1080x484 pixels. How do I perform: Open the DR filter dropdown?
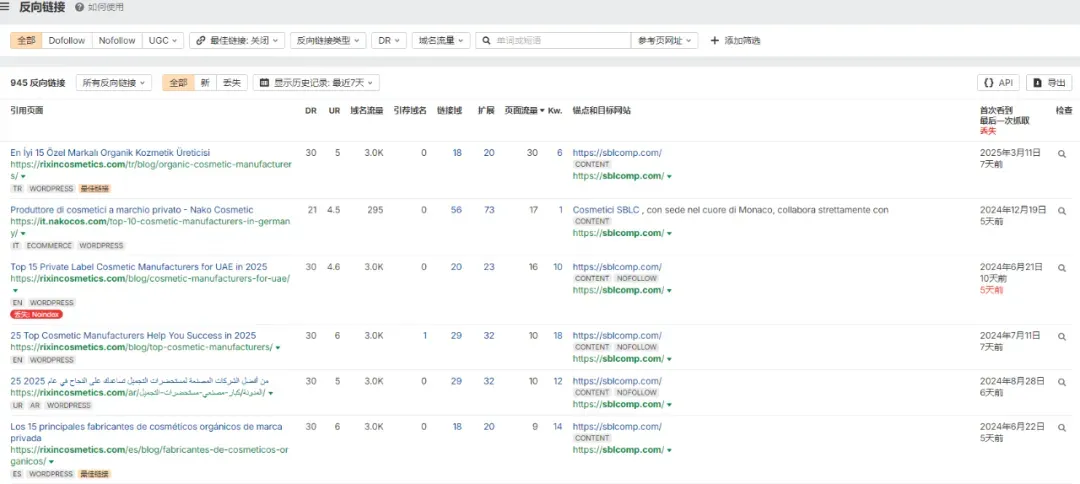(389, 41)
